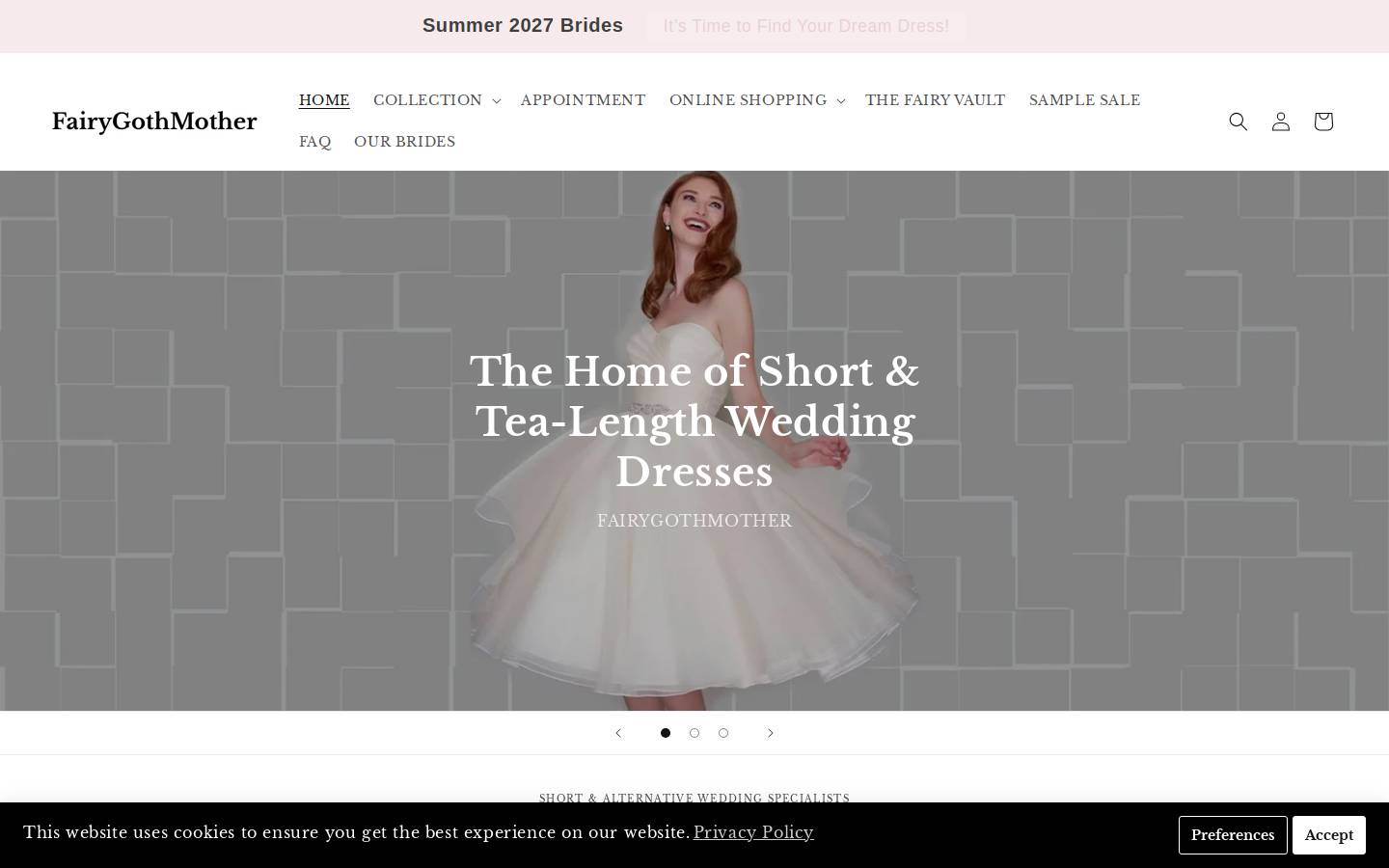Screen dimensions: 1389x868
Task: Accept the cookies
Action: (1329, 835)
